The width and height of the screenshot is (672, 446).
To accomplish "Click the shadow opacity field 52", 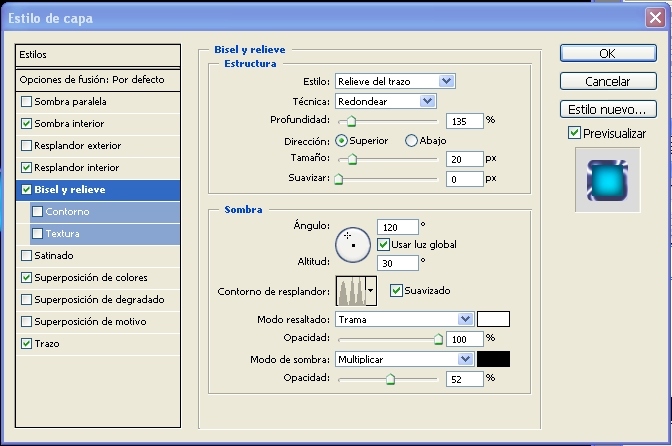I will tap(465, 379).
